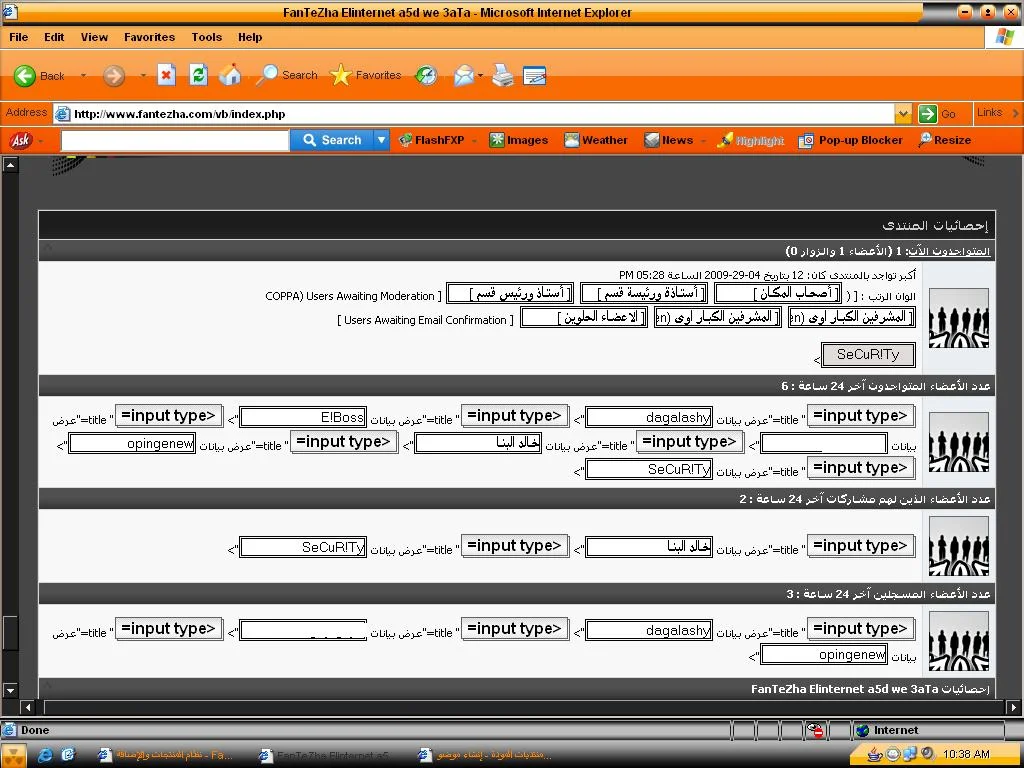Click the Refresh page icon
The width and height of the screenshot is (1024, 768).
pos(198,76)
